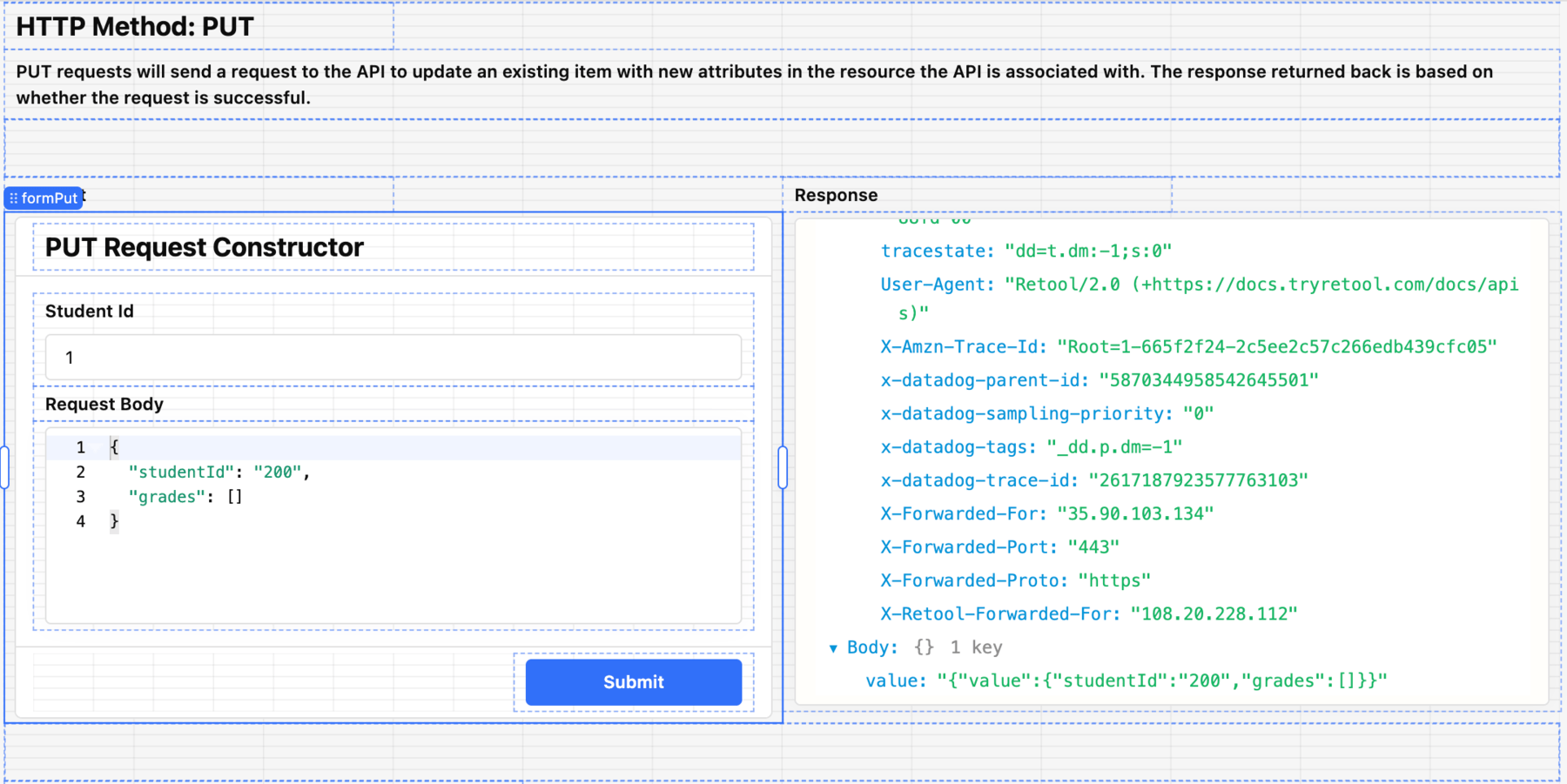
Task: Collapse the Body node in response
Action: [x=833, y=648]
